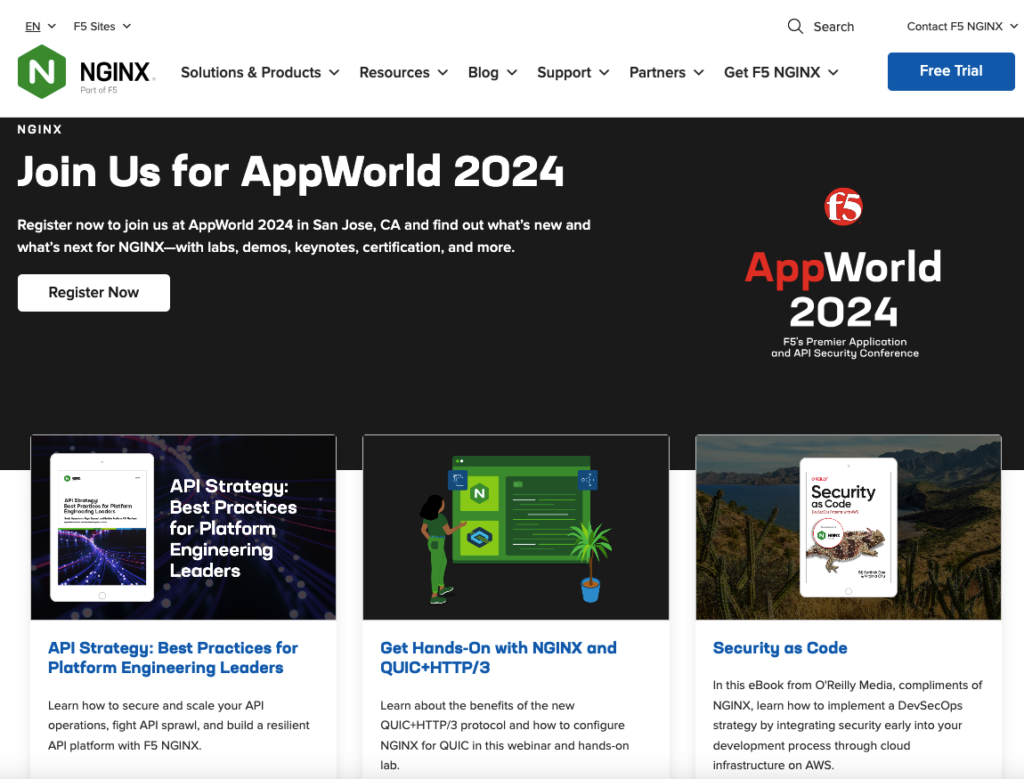Expand the Partners dropdown
Image resolution: width=1024 pixels, height=779 pixels.
pos(666,72)
